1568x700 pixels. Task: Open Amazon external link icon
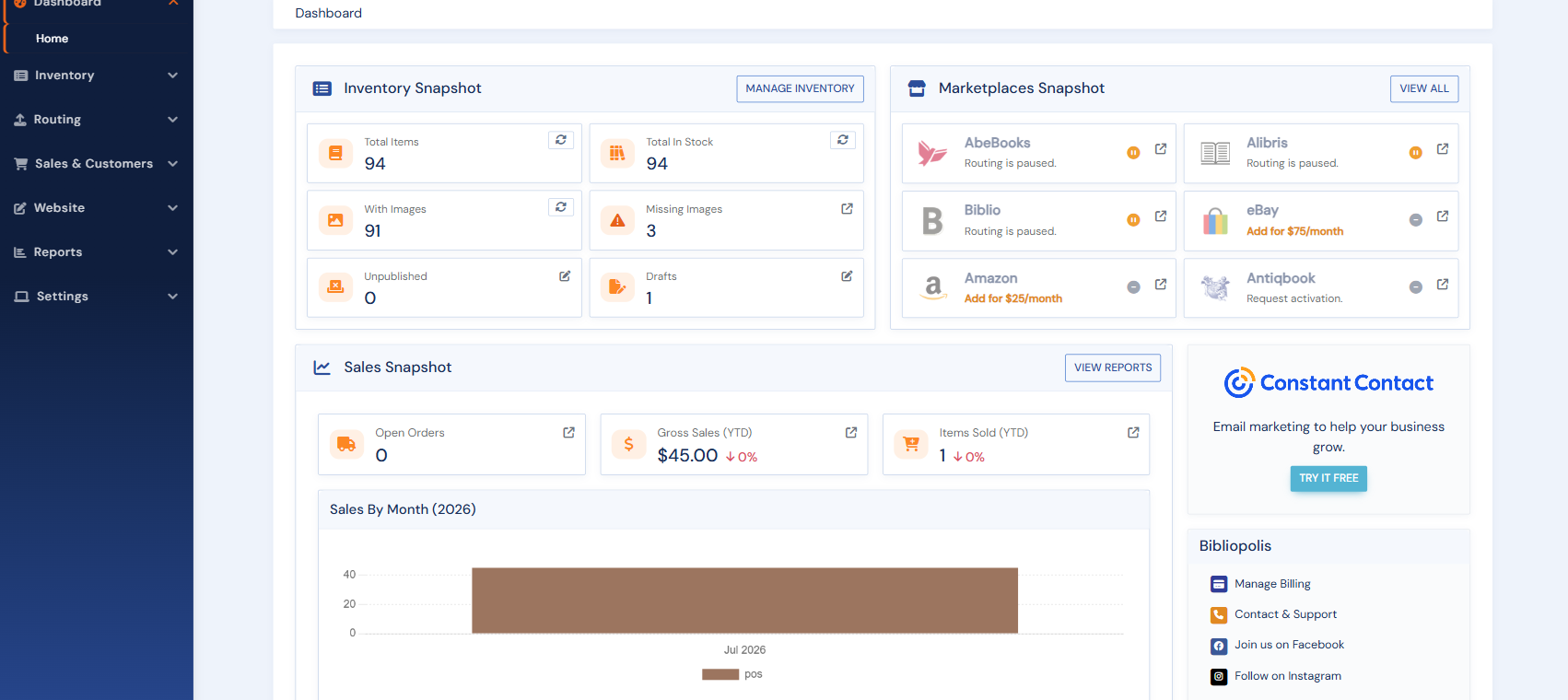pyautogui.click(x=1161, y=285)
